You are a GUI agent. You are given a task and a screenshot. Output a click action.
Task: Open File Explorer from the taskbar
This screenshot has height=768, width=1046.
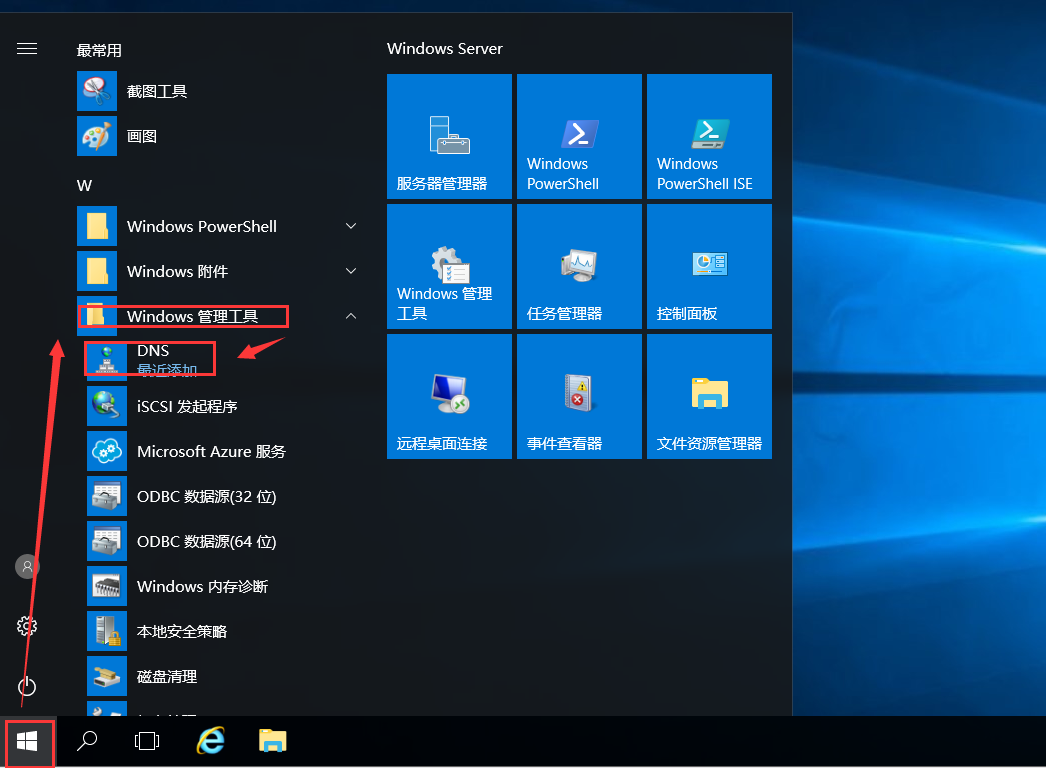tap(272, 741)
